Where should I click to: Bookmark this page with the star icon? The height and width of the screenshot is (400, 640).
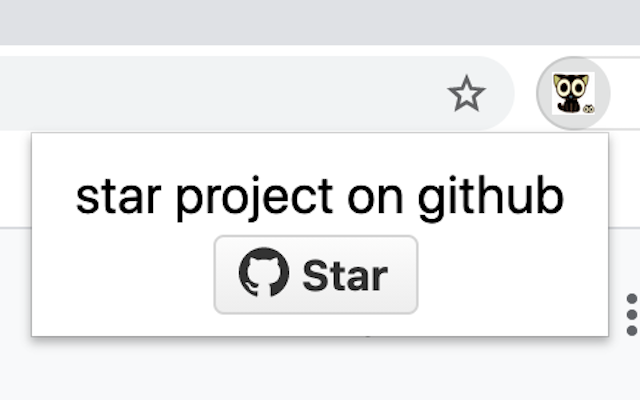pyautogui.click(x=467, y=93)
